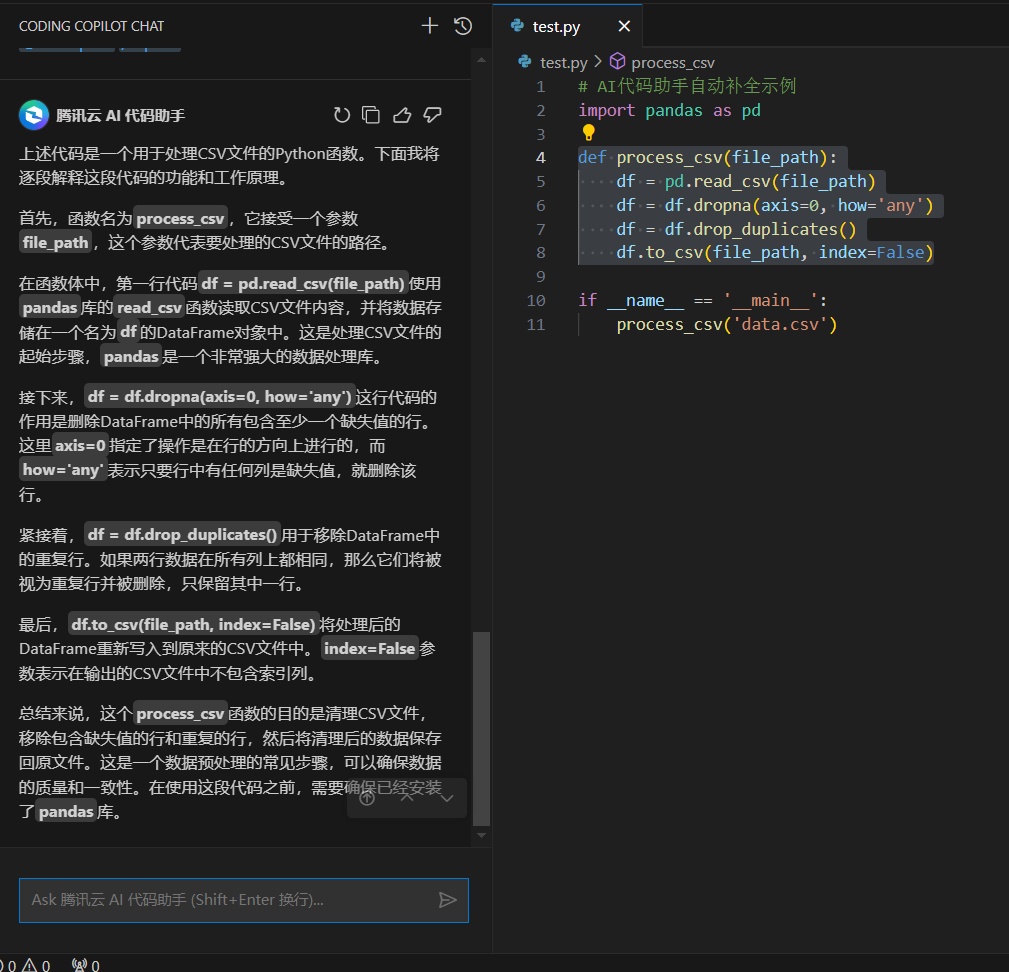Click line number 10 in the gutter

[x=536, y=300]
